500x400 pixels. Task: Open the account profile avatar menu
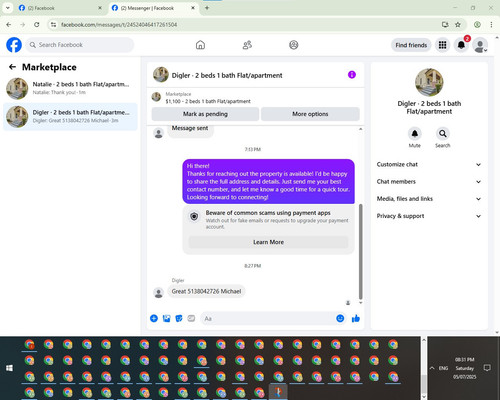(480, 45)
